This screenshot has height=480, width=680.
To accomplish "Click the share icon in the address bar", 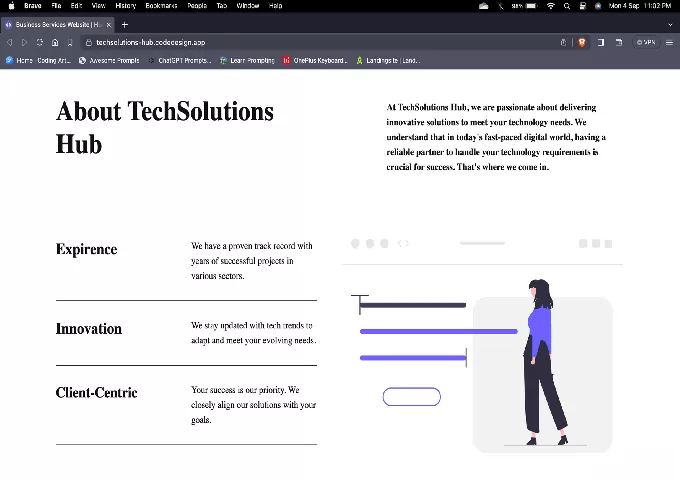I will [x=564, y=42].
